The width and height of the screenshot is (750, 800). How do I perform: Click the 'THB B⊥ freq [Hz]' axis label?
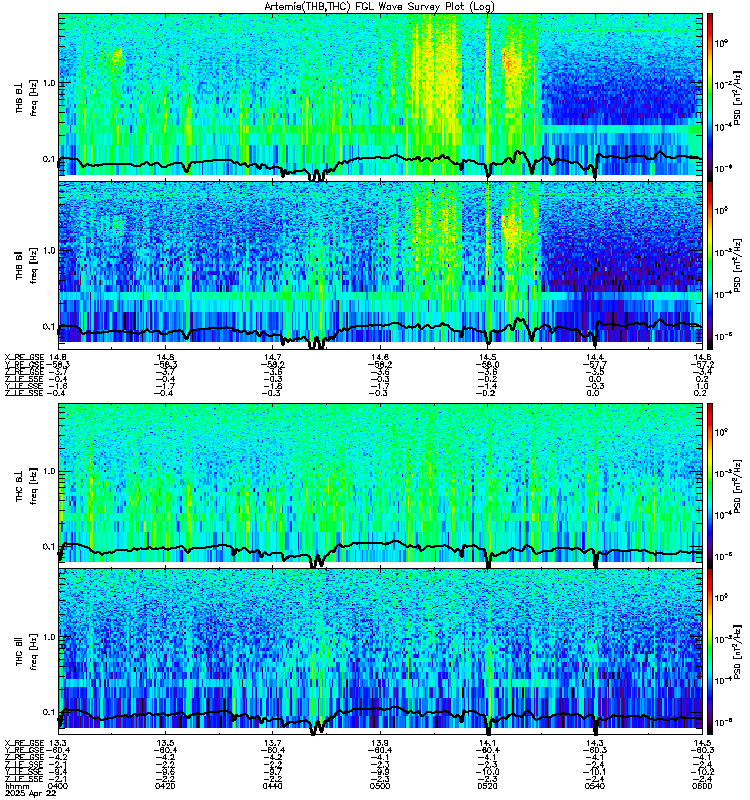pyautogui.click(x=27, y=97)
